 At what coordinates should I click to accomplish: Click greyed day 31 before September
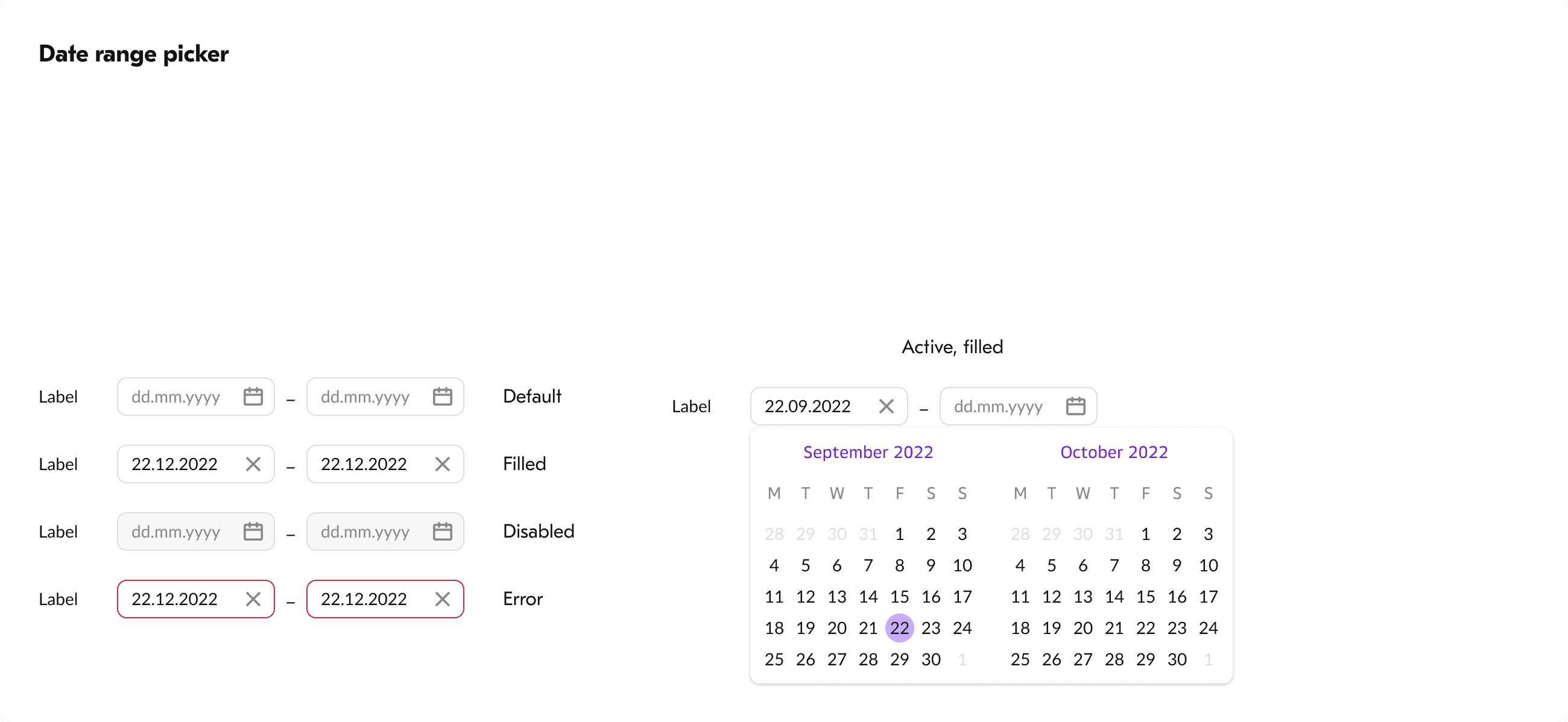point(867,534)
